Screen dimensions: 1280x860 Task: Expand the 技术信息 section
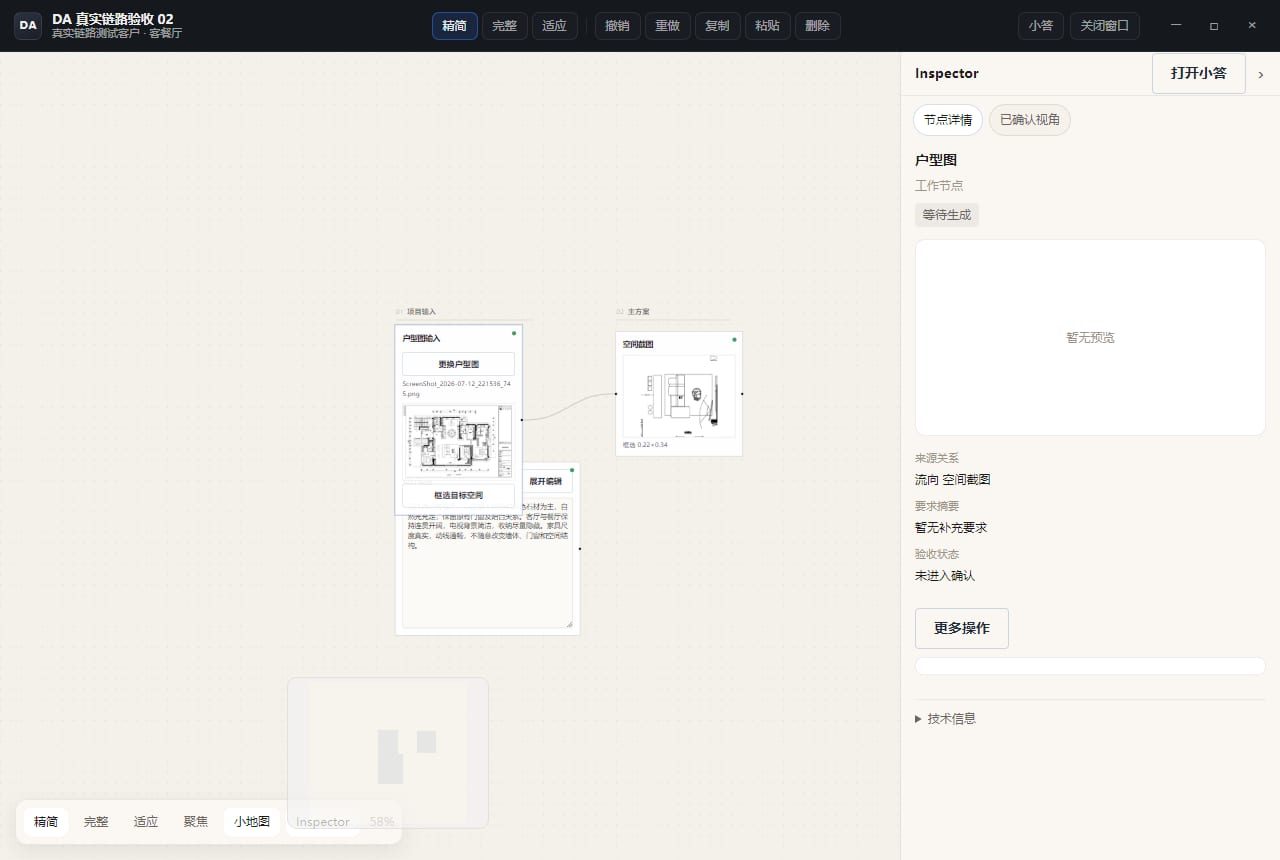(946, 718)
